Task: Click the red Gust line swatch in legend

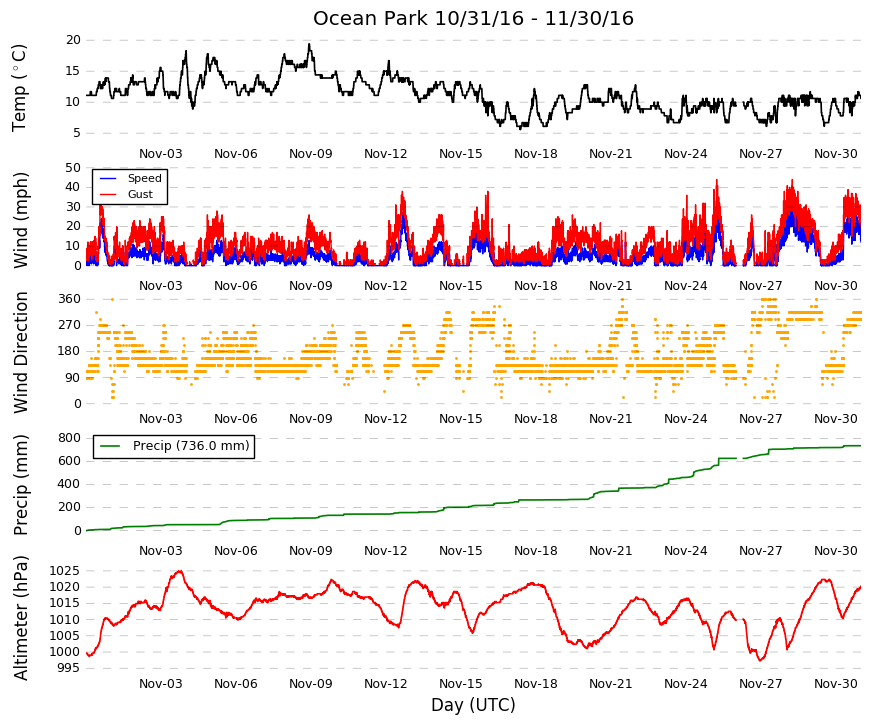Action: [107, 194]
